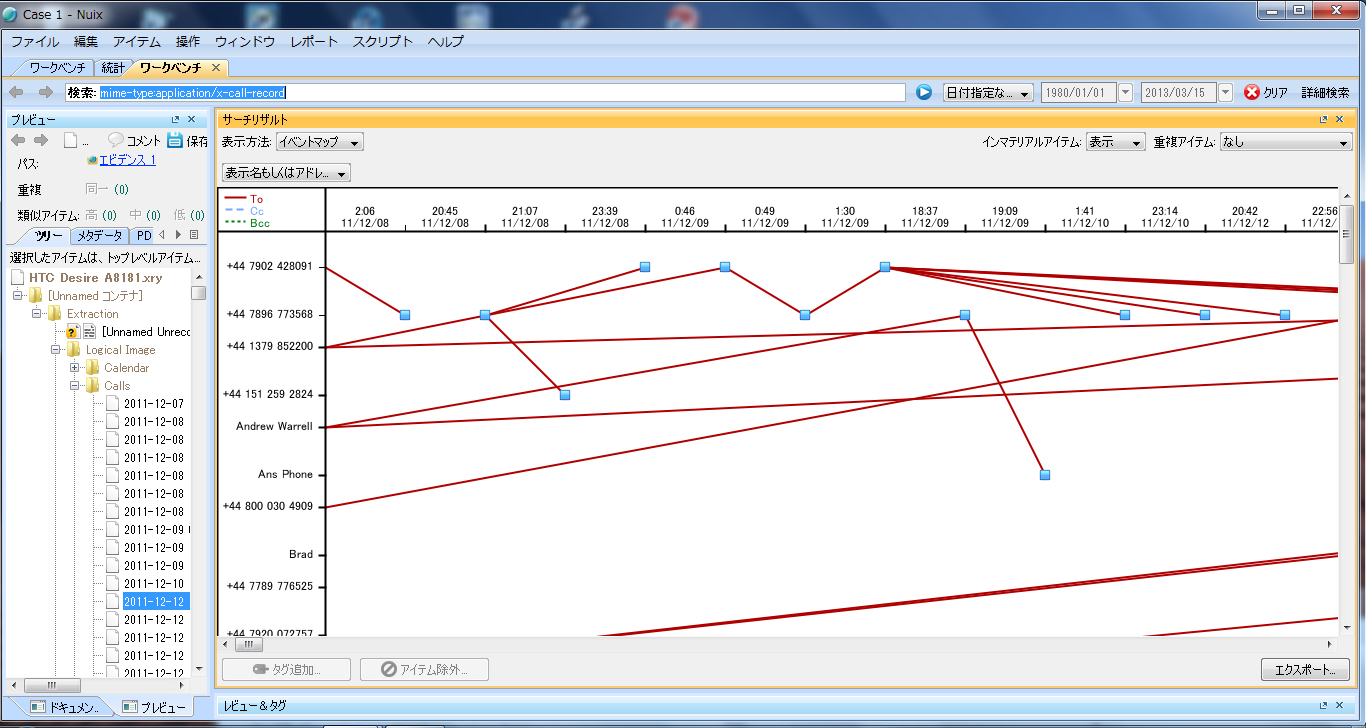This screenshot has height=728, width=1366.
Task: Click the search query input field
Action: coord(485,92)
